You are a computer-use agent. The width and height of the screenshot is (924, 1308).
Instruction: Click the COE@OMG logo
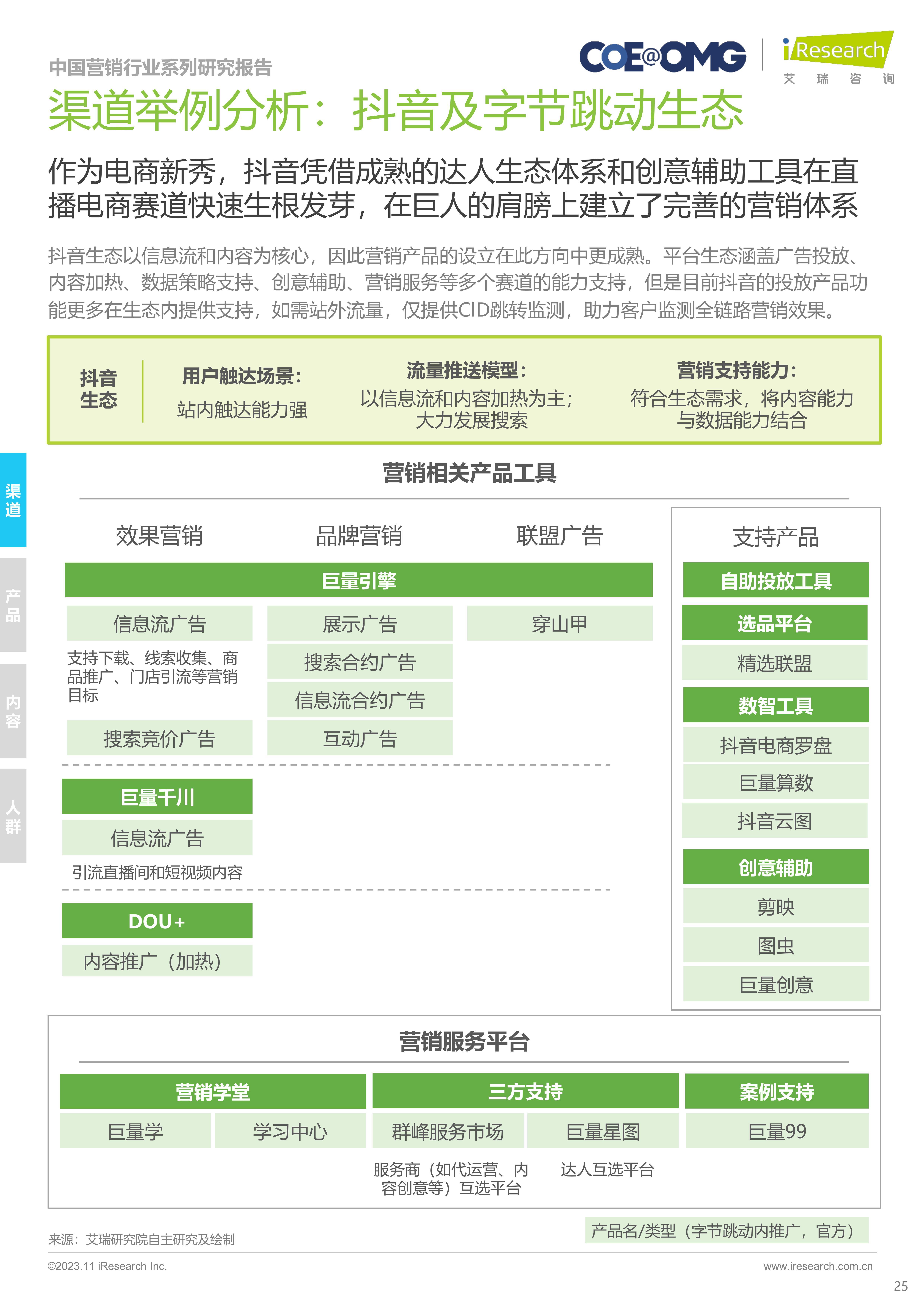pyautogui.click(x=663, y=57)
